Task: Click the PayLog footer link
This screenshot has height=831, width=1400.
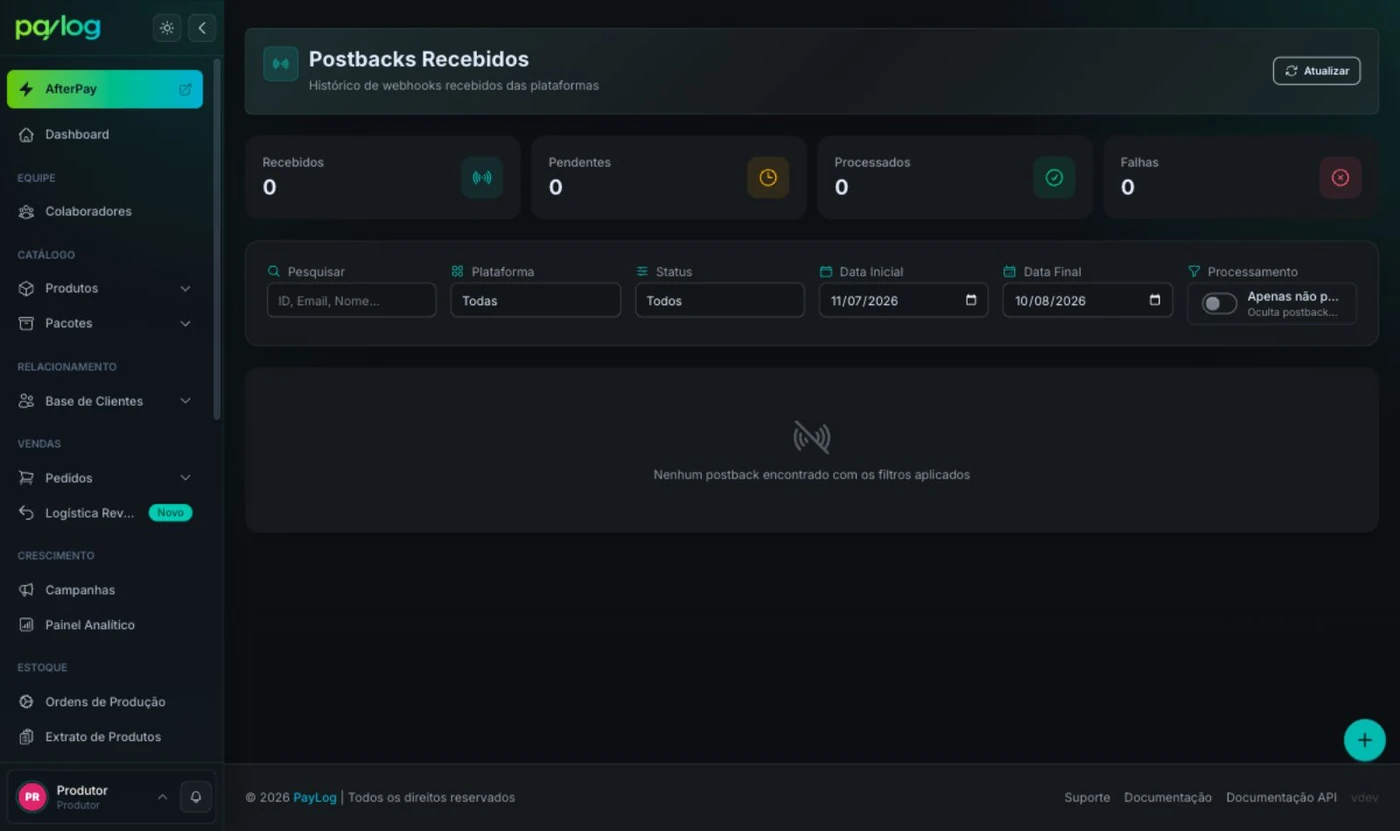Action: 315,797
